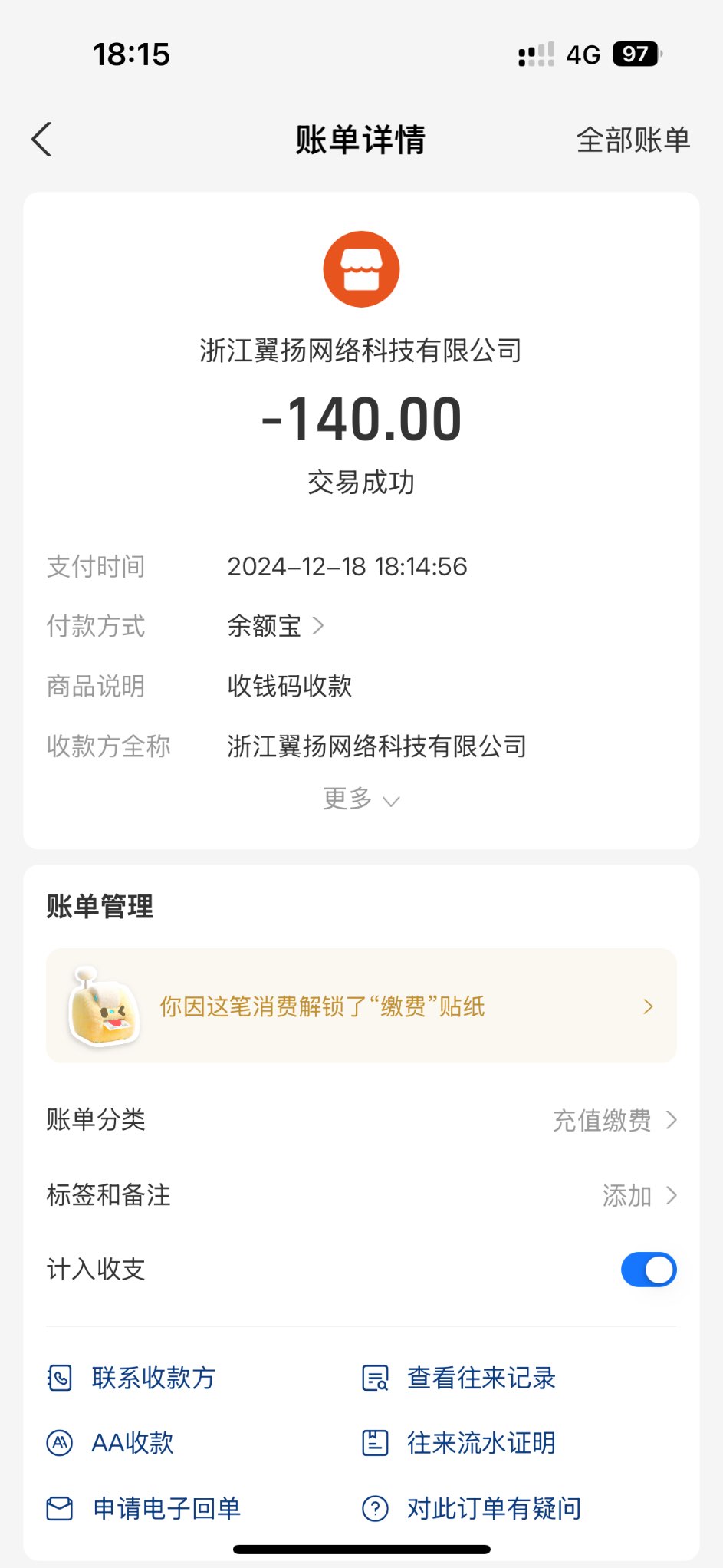Open the 余额宝 payment method chevron
The height and width of the screenshot is (1568, 723).
318,626
